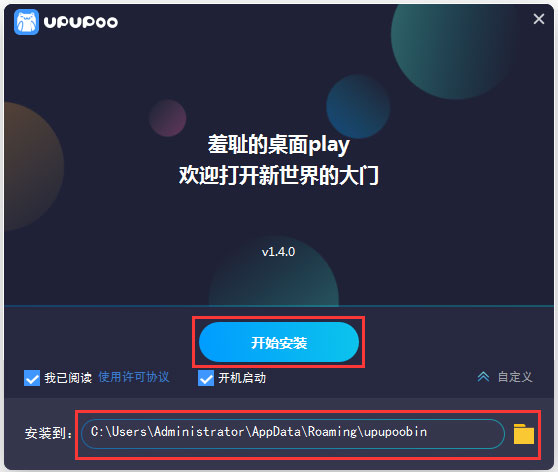
Task: Click inside the install path field
Action: pyautogui.click(x=293, y=434)
